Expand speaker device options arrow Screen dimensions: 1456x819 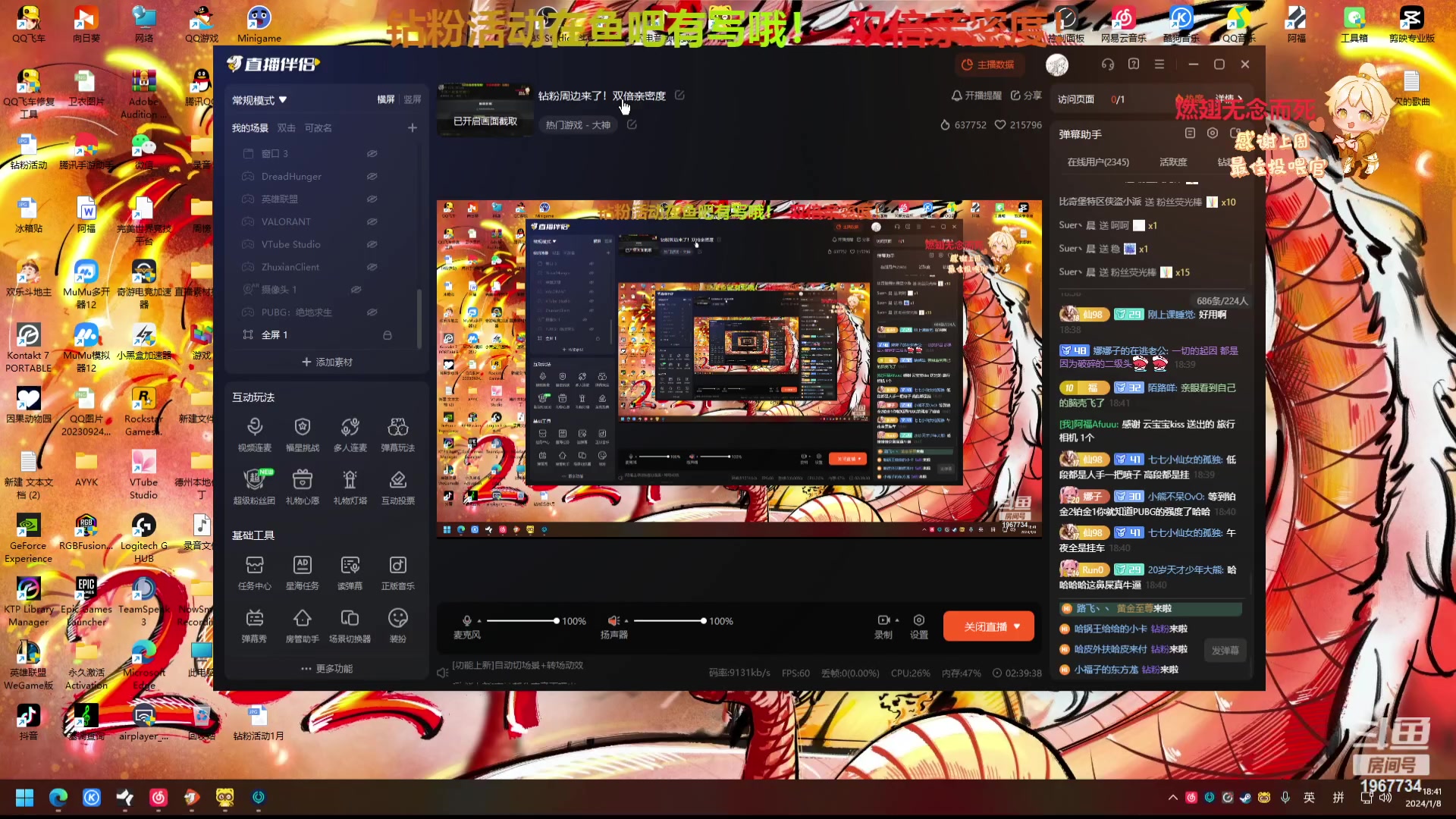[x=626, y=621]
